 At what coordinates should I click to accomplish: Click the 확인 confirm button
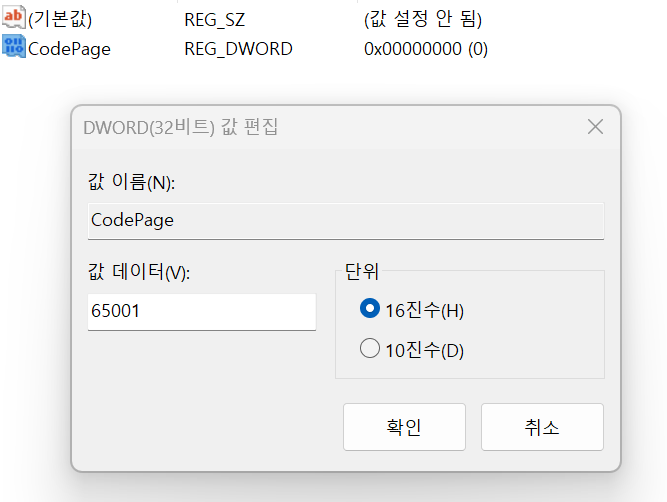(404, 427)
